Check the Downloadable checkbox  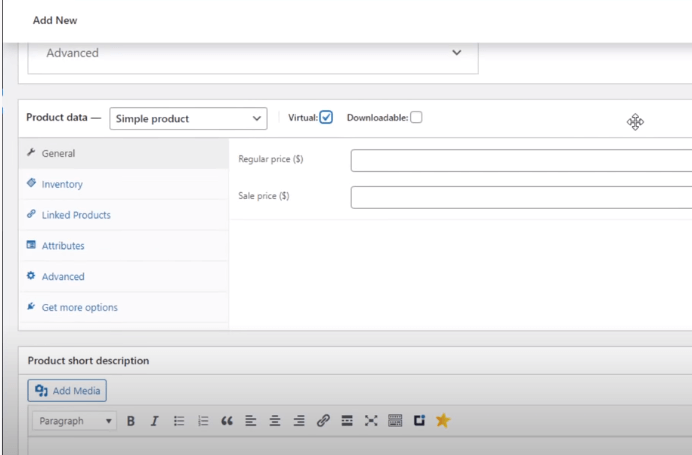416,117
